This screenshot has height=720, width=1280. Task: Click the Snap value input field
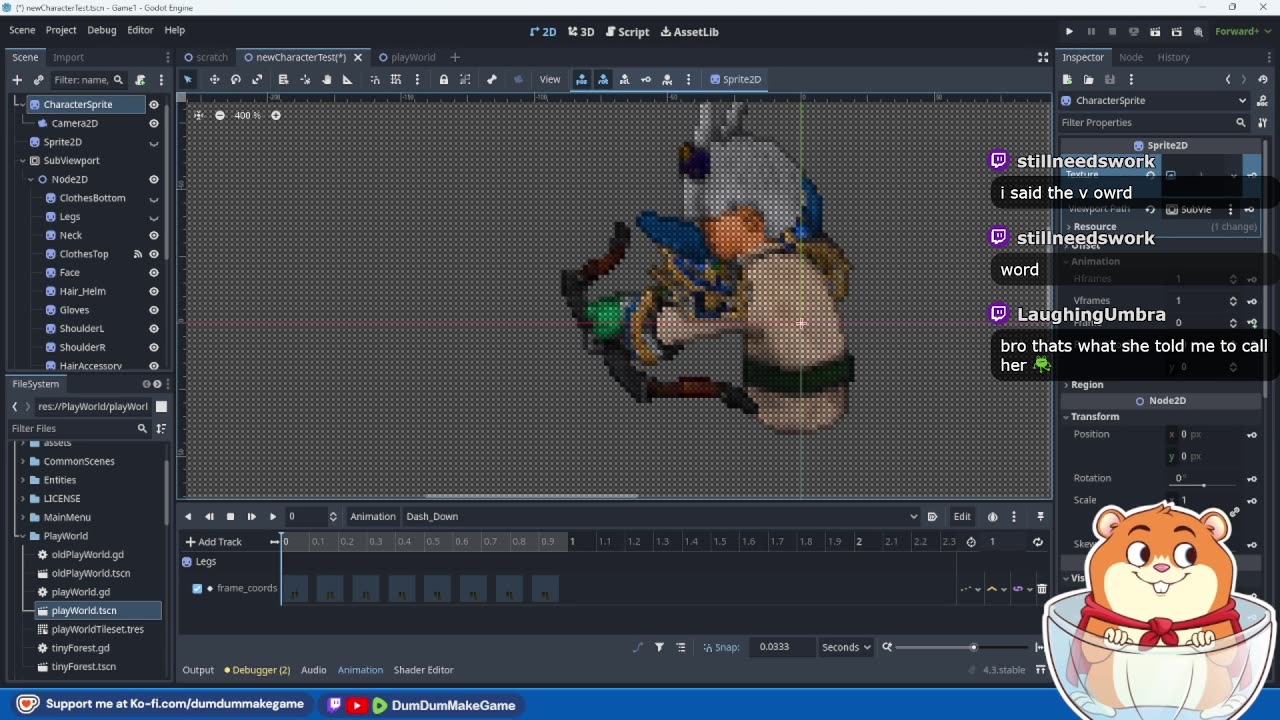coord(781,647)
